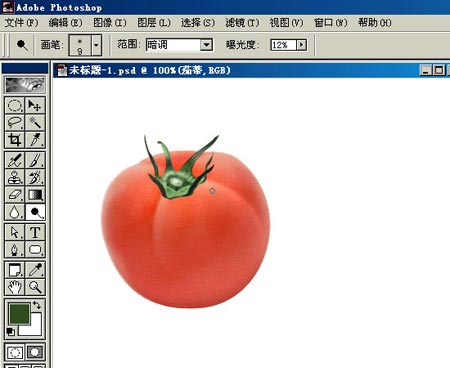This screenshot has height=368, width=450.
Task: Click the 12% exposure input field
Action: (x=283, y=45)
